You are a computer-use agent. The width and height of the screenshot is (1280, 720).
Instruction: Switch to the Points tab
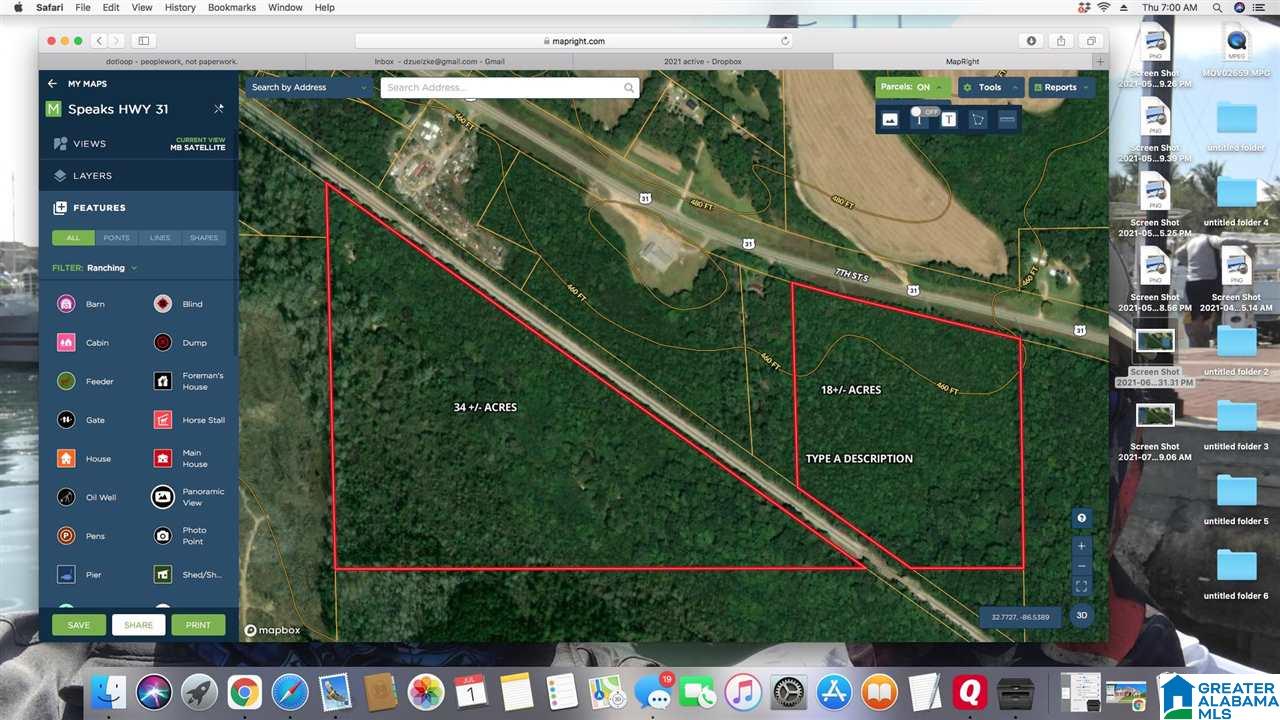(117, 238)
